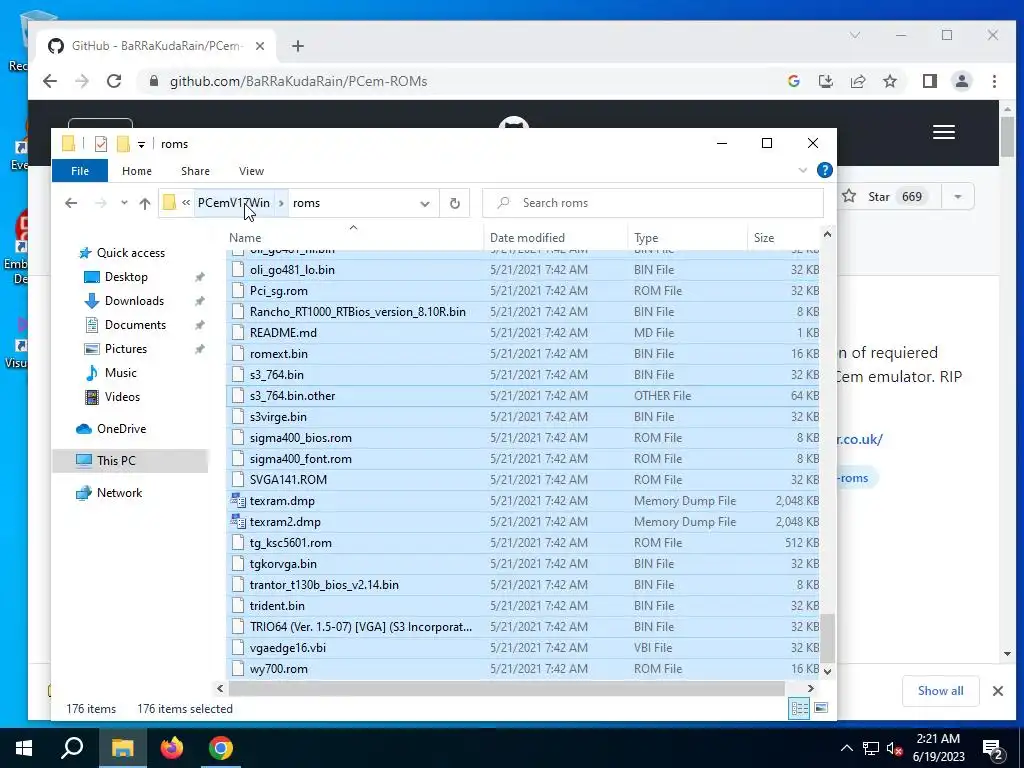Open GitHub hamburger menu
1024x768 pixels.
click(x=944, y=132)
